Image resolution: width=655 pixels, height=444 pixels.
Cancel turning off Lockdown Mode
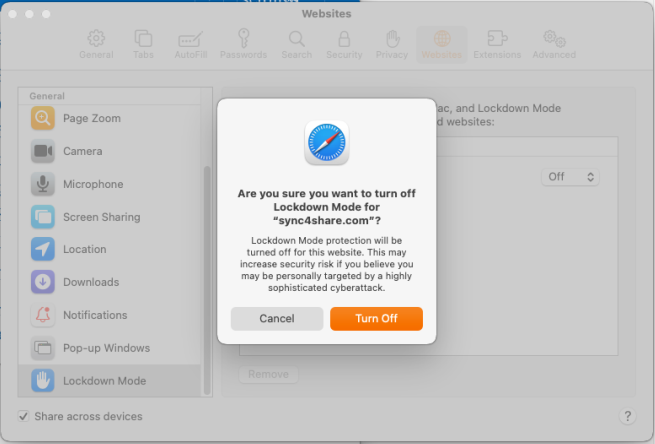click(x=277, y=319)
